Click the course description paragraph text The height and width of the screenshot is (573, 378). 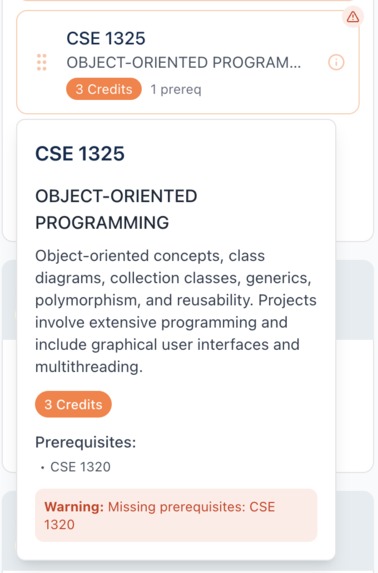[x=176, y=311]
